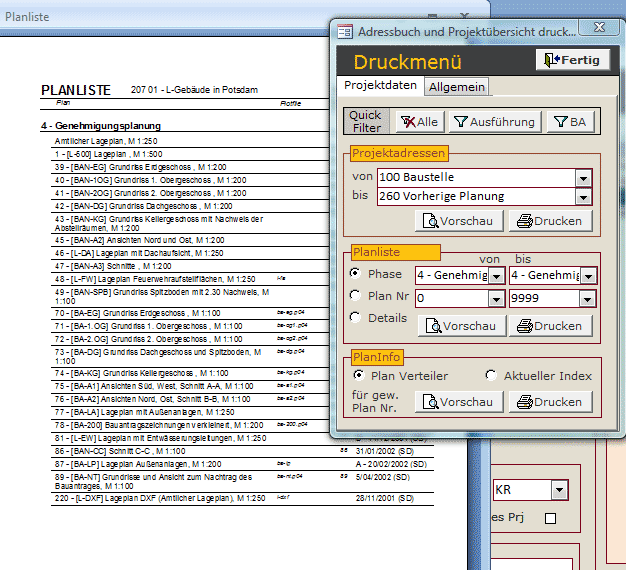Select the Aktueller Index radio option
This screenshot has height=570, width=626.
coord(491,375)
